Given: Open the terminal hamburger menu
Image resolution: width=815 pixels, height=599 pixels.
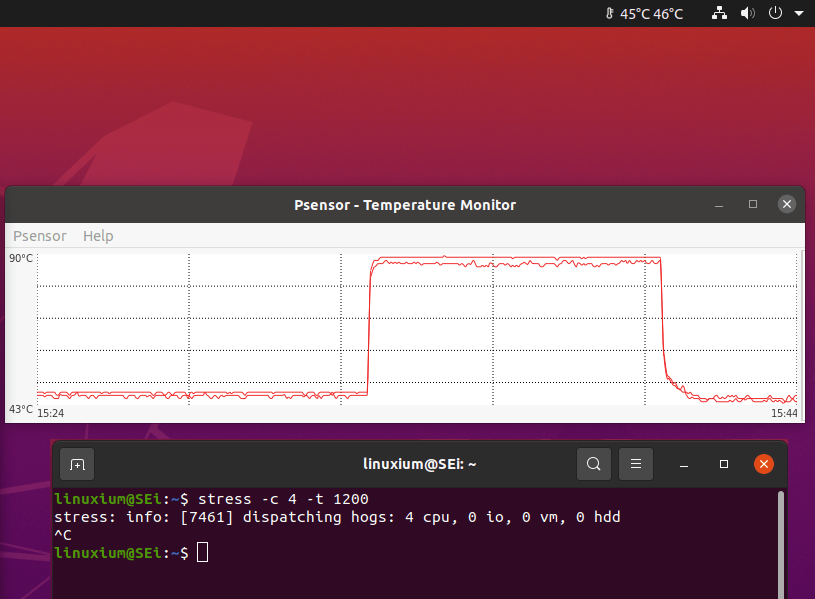Looking at the screenshot, I should (636, 464).
